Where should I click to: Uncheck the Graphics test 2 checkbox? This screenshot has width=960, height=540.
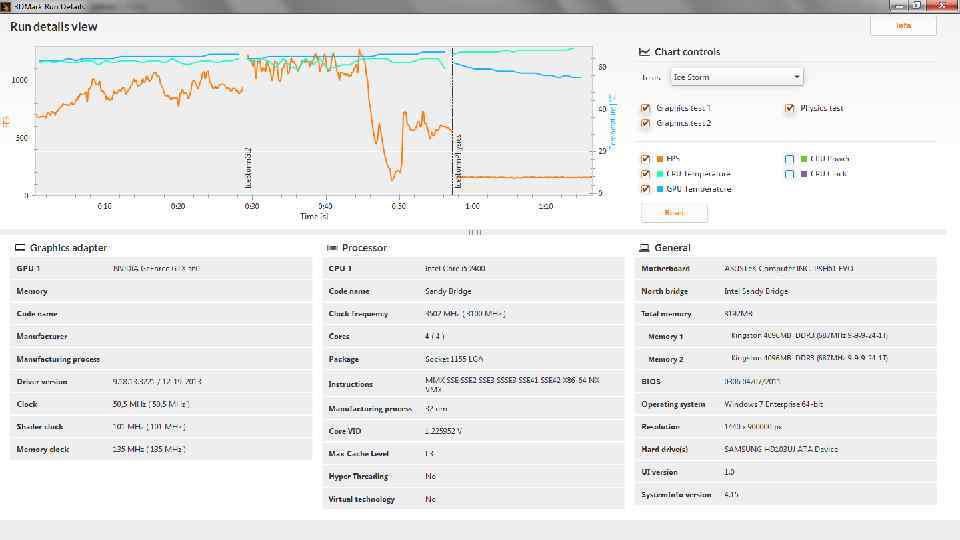pos(646,123)
